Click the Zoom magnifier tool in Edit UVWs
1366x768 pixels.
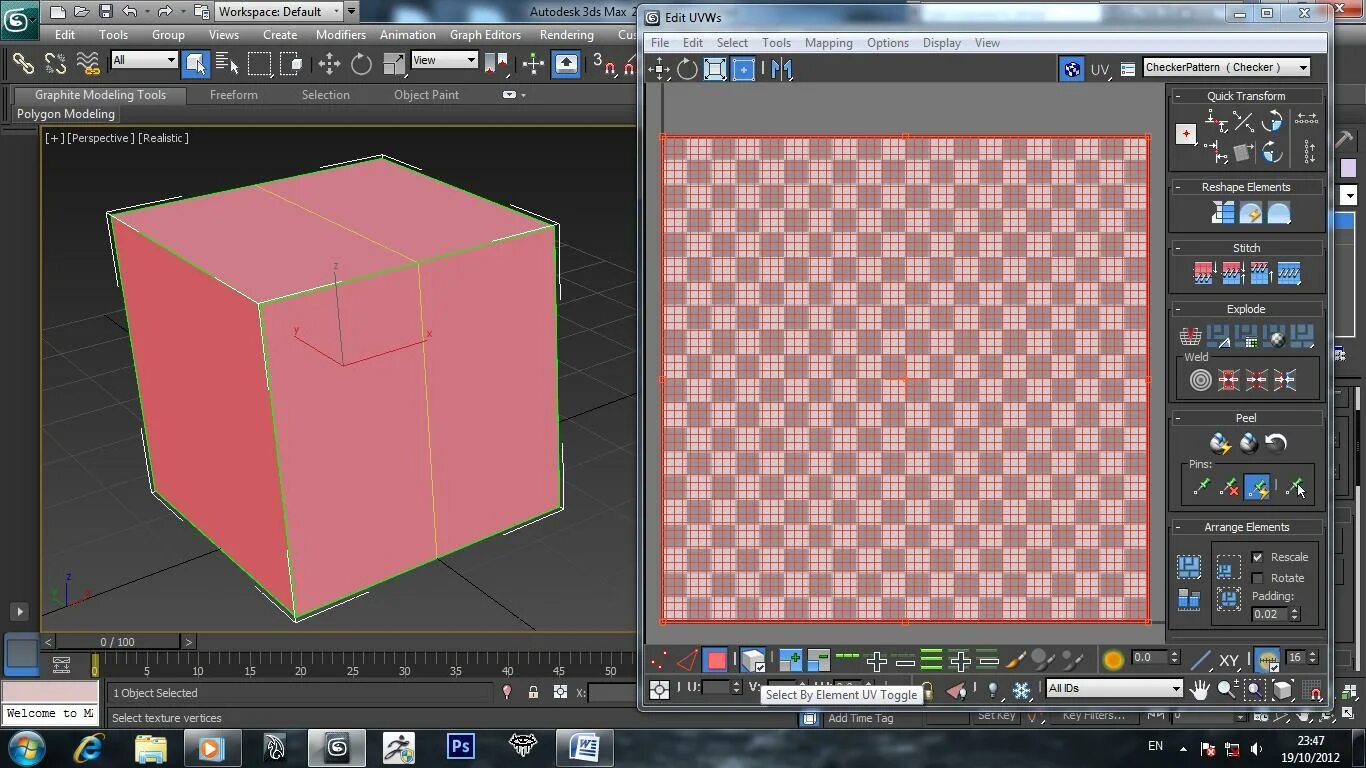pyautogui.click(x=1227, y=689)
